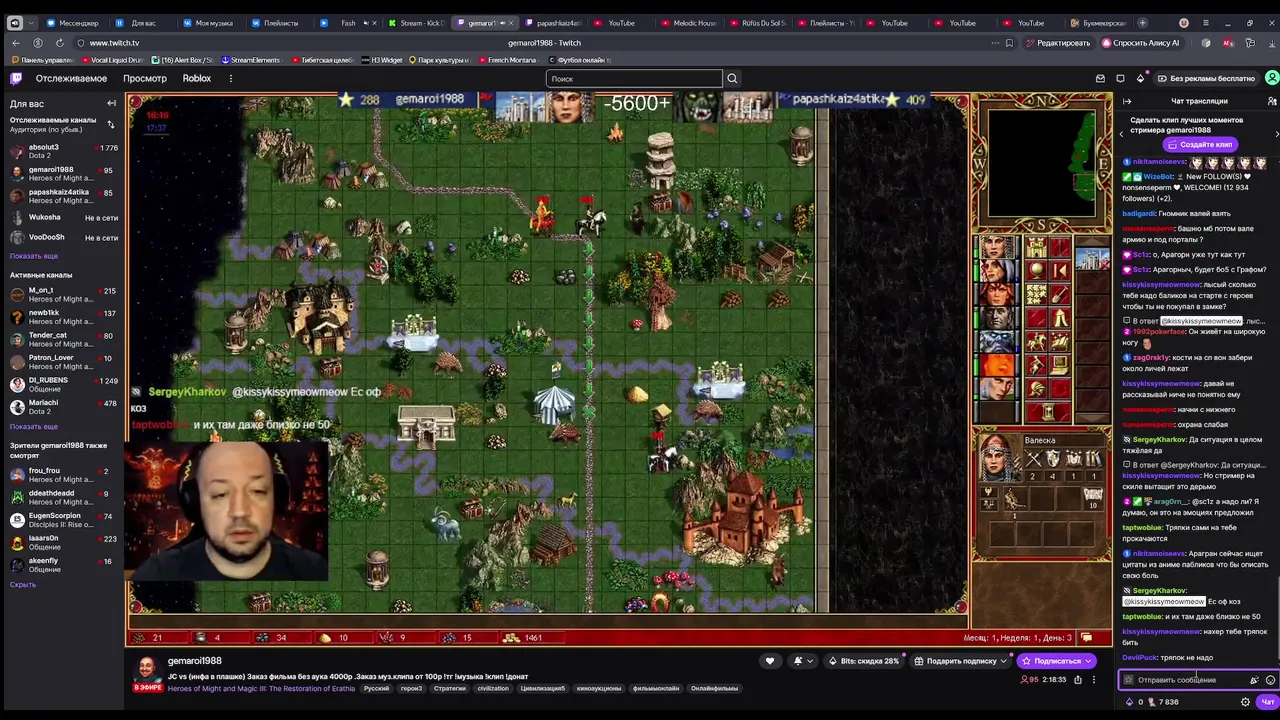Viewport: 1280px width, 720px height.
Task: Open laaarsOn channel in sidebar
Action: coord(62,542)
